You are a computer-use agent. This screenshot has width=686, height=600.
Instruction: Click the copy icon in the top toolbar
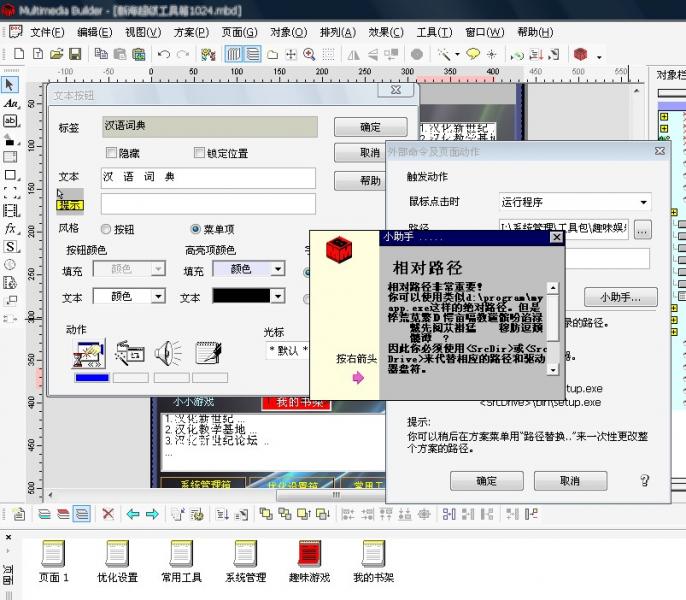[x=101, y=54]
